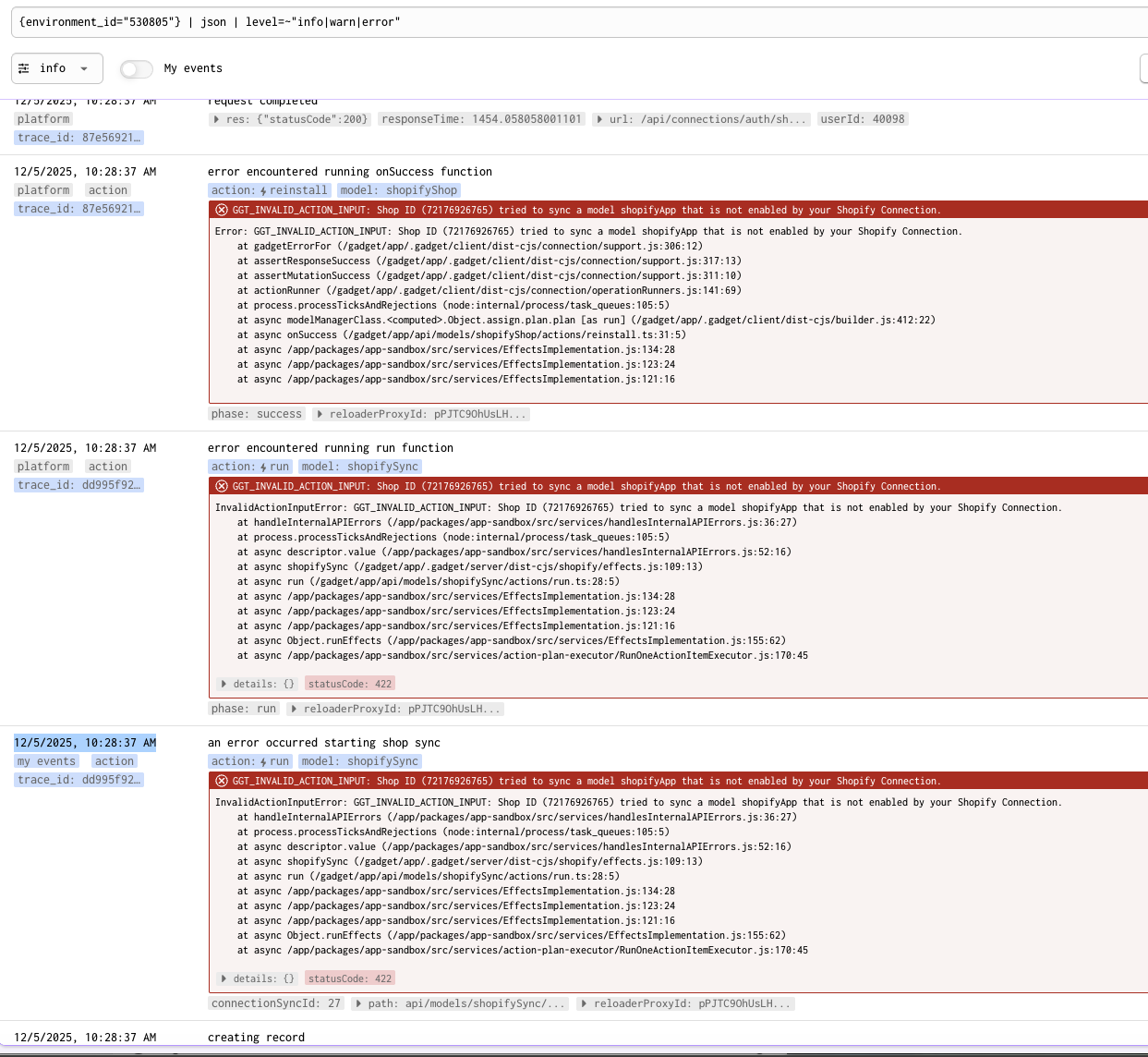Click trace_id: dd995f92 in shop sync entry
The width and height of the screenshot is (1148, 1057).
point(79,780)
